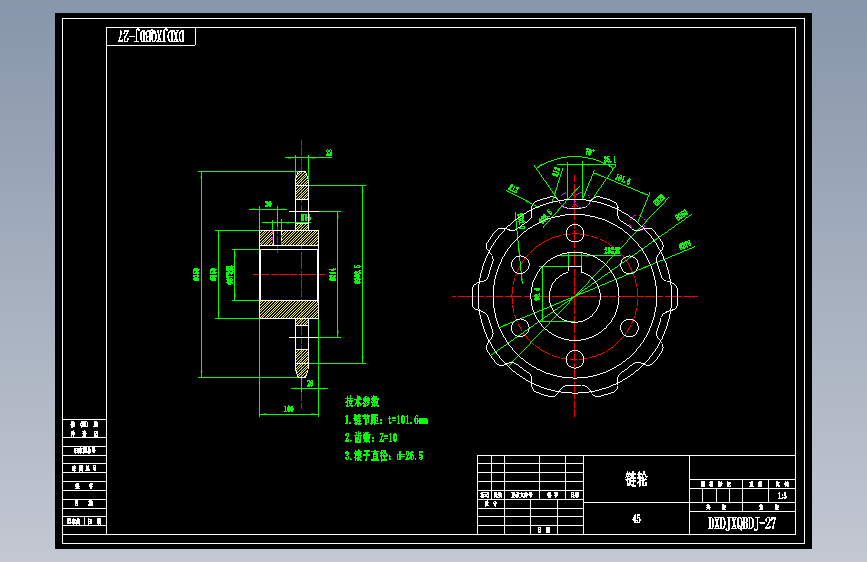Click the '28' tooth width dimension below section
The height and width of the screenshot is (562, 867).
(310, 383)
